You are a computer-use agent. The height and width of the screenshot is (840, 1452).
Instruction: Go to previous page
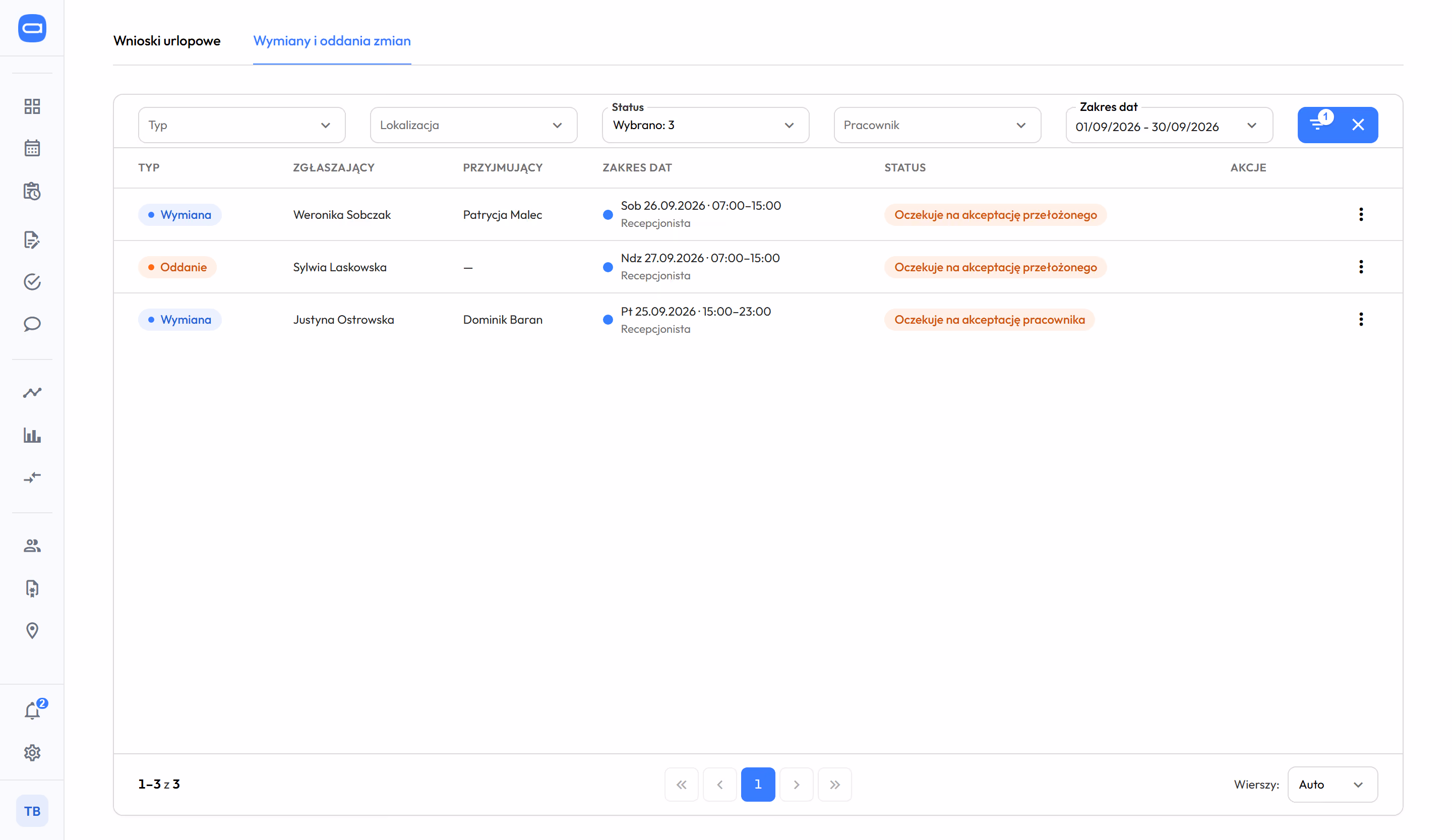(x=719, y=784)
